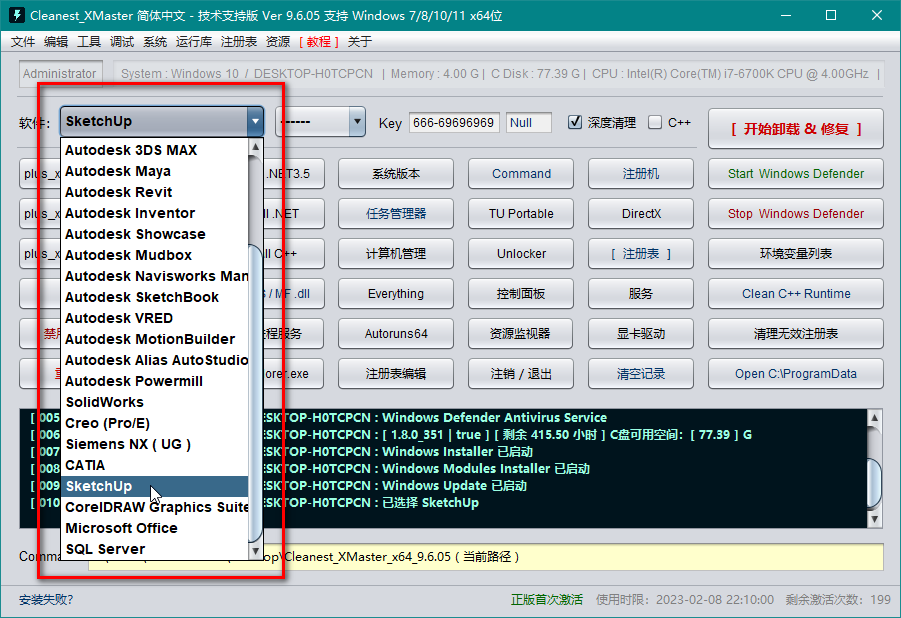Select Autodesk Revit from list
Screen dimensions: 901x618
point(155,192)
